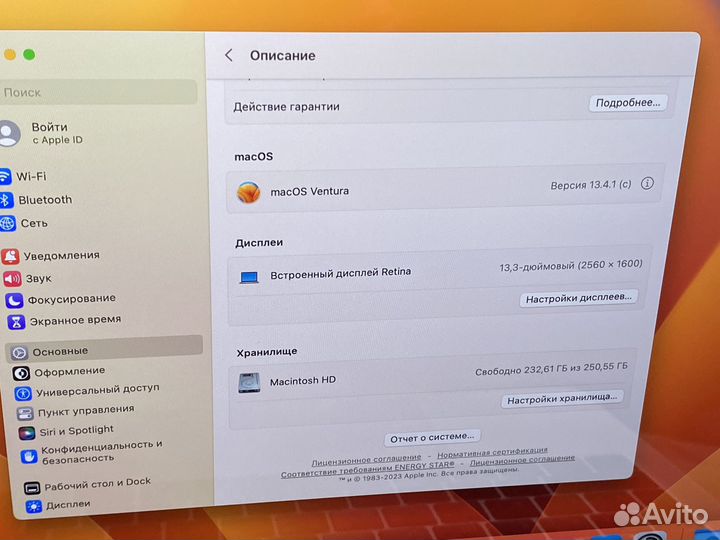Open Настройки дисплеев button

(579, 298)
